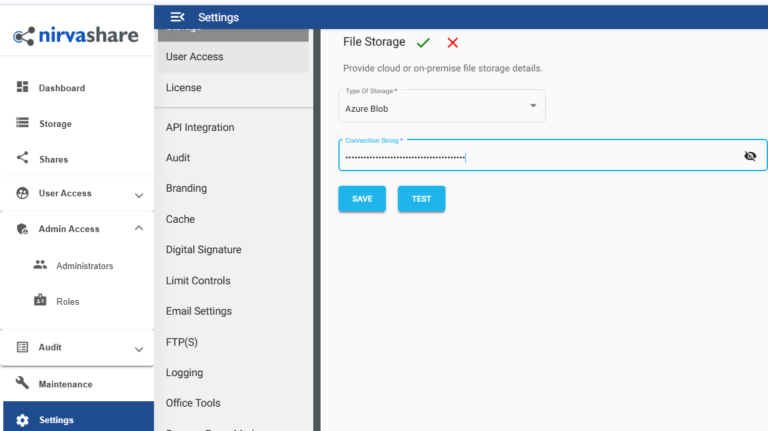Screen dimensions: 768x431
Task: Click the TEST button
Action: pyautogui.click(x=421, y=199)
